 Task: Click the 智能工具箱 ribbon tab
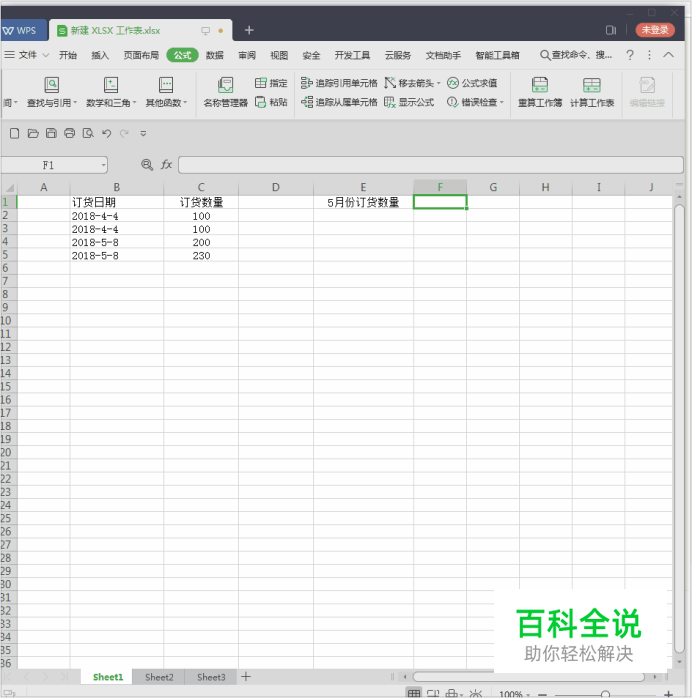point(497,55)
